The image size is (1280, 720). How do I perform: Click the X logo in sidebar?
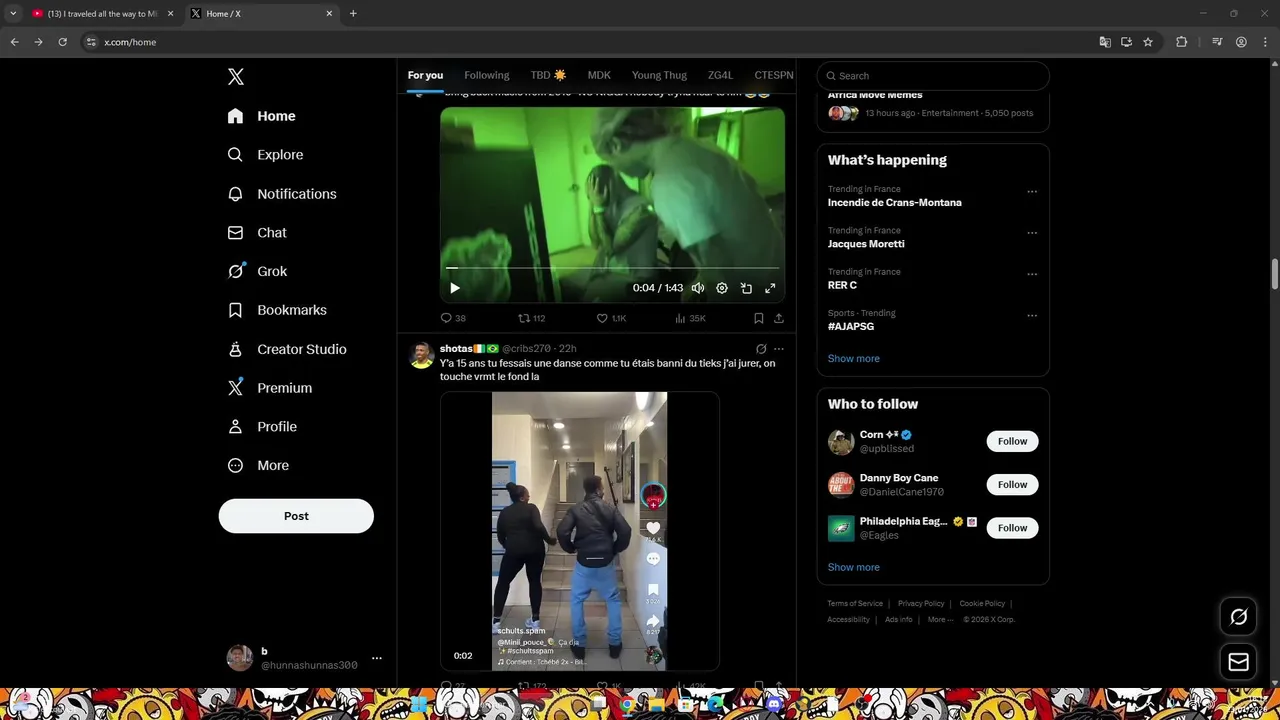pyautogui.click(x=236, y=77)
